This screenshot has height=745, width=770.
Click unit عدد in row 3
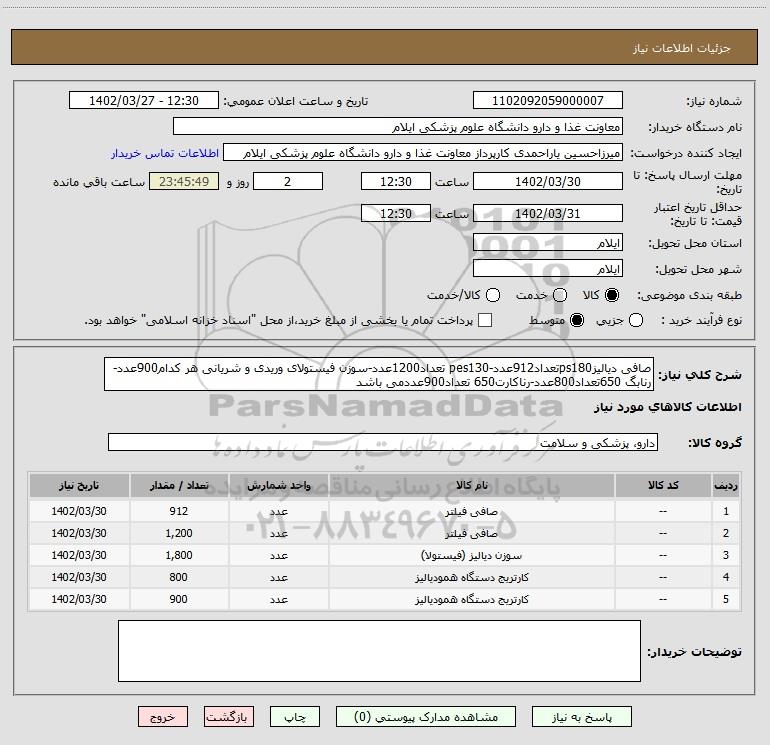click(278, 555)
